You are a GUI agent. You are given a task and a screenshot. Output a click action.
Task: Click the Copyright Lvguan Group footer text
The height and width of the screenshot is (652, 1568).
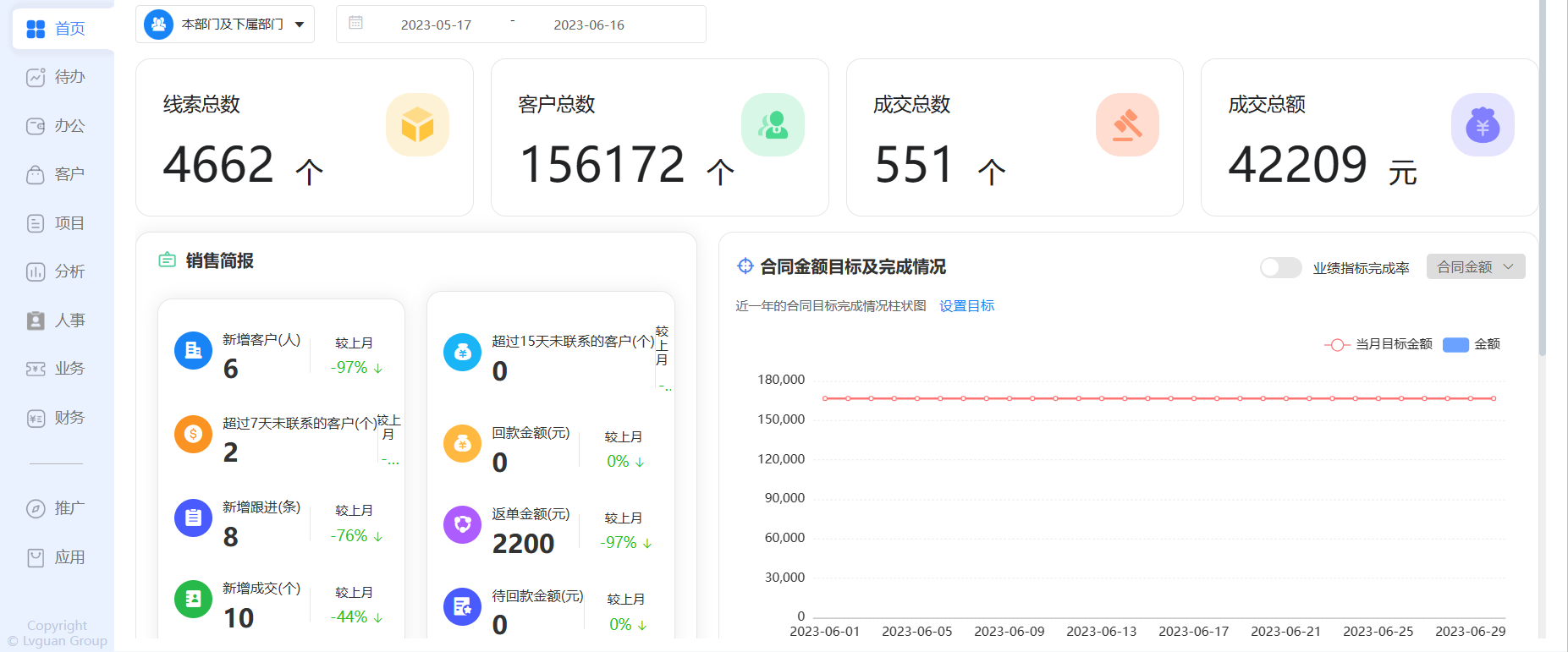pyautogui.click(x=58, y=633)
